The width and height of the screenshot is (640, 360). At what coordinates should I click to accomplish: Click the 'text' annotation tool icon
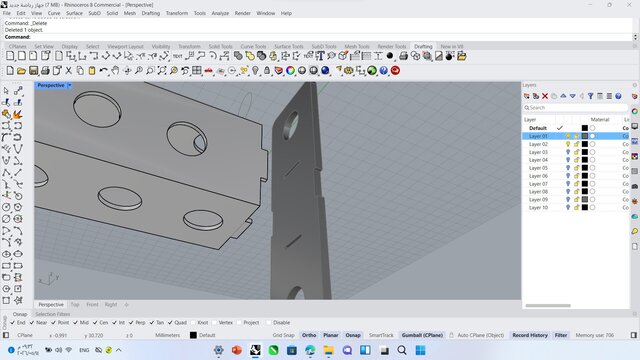(178, 56)
